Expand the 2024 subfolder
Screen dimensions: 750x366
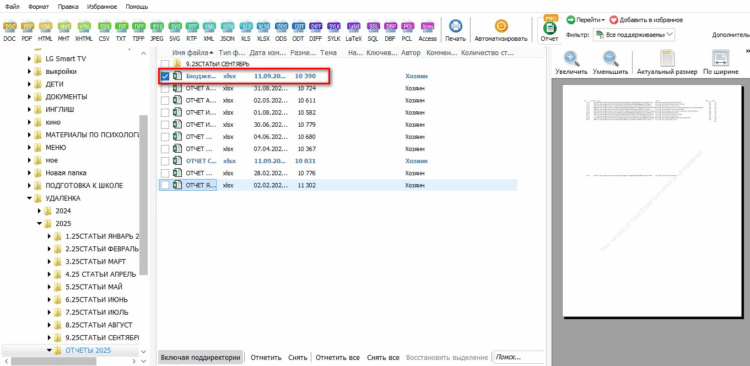click(x=39, y=211)
